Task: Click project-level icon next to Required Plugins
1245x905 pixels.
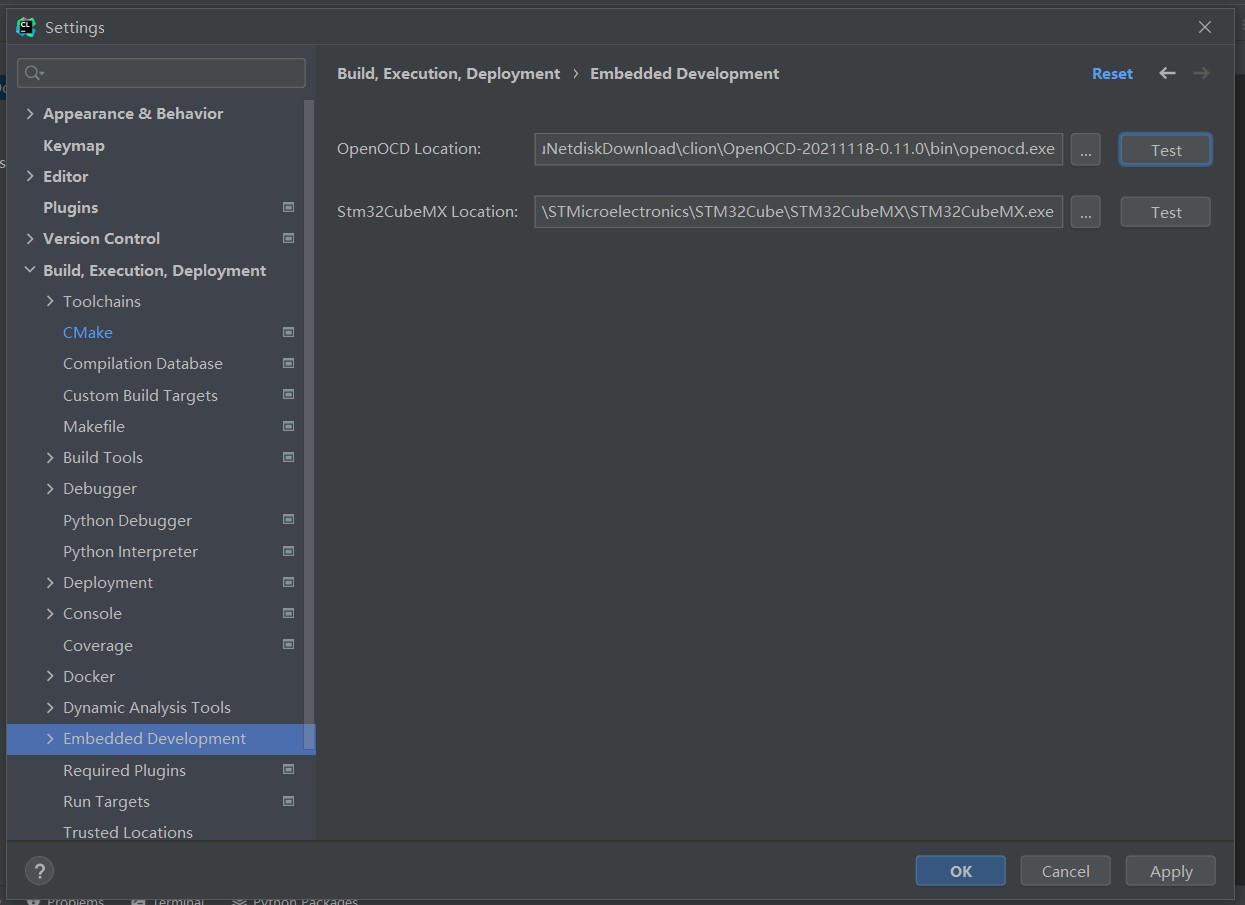Action: point(288,770)
